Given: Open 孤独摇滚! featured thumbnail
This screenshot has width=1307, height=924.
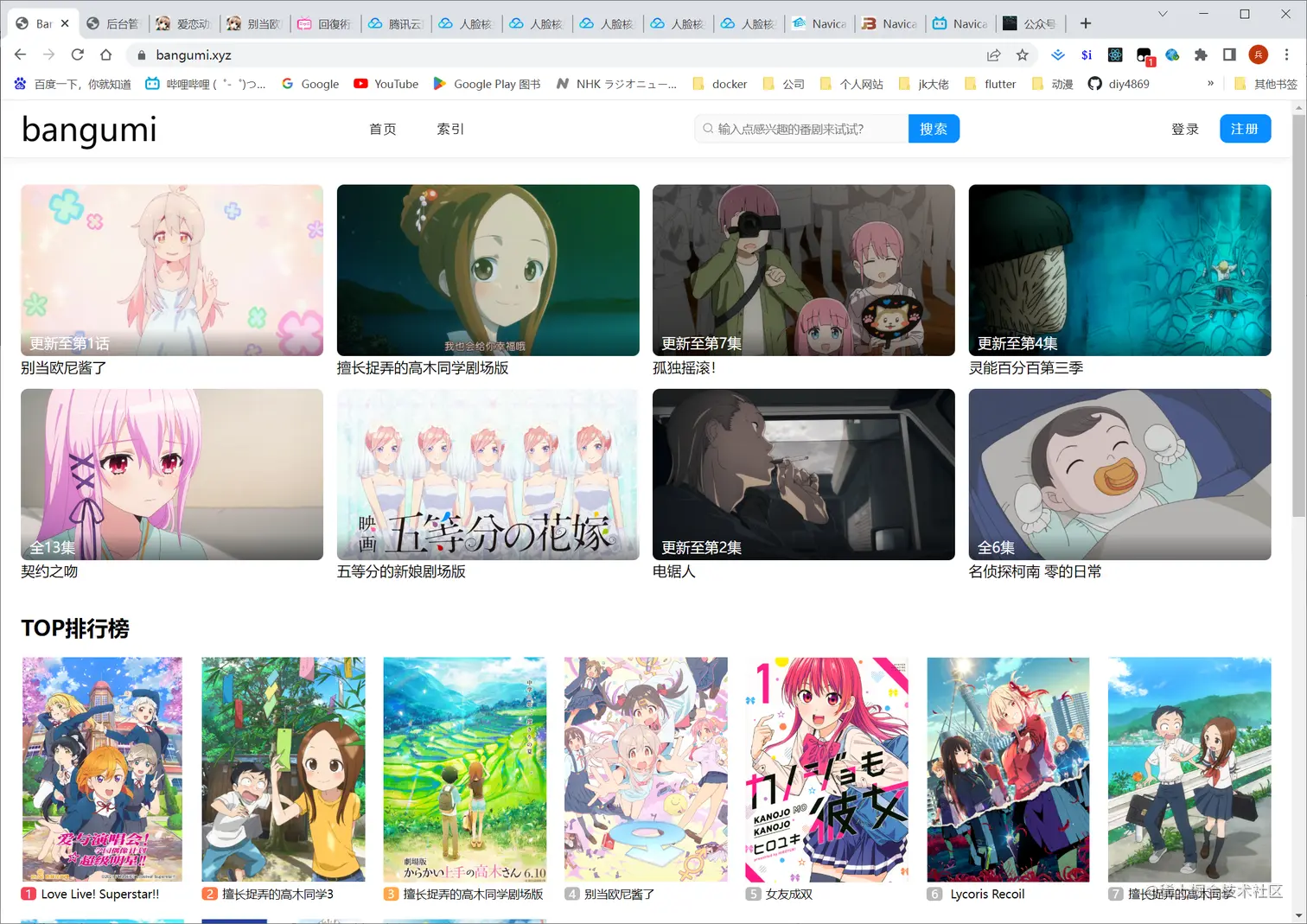Looking at the screenshot, I should 804,270.
